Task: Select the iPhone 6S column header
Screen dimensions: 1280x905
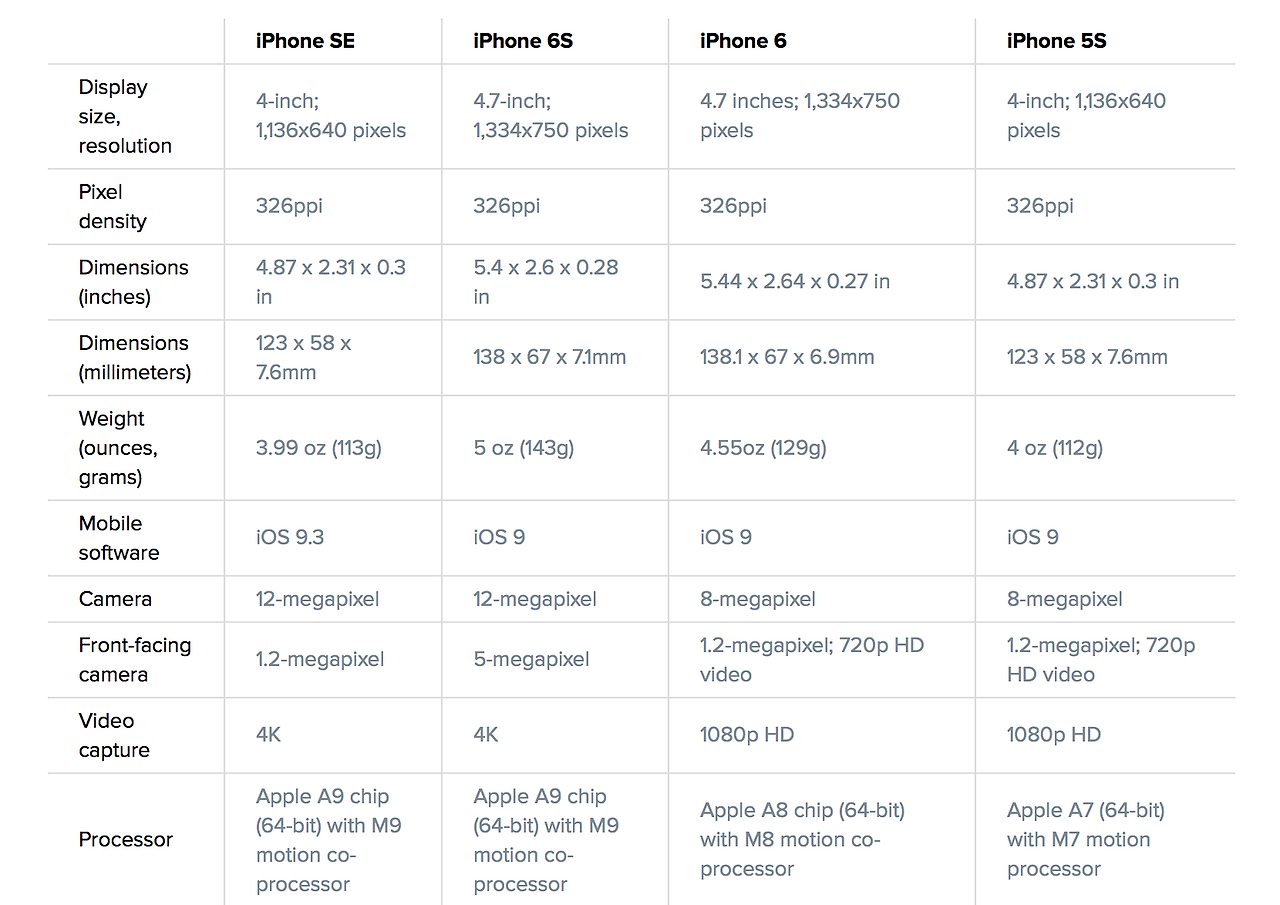Action: pyautogui.click(x=523, y=41)
